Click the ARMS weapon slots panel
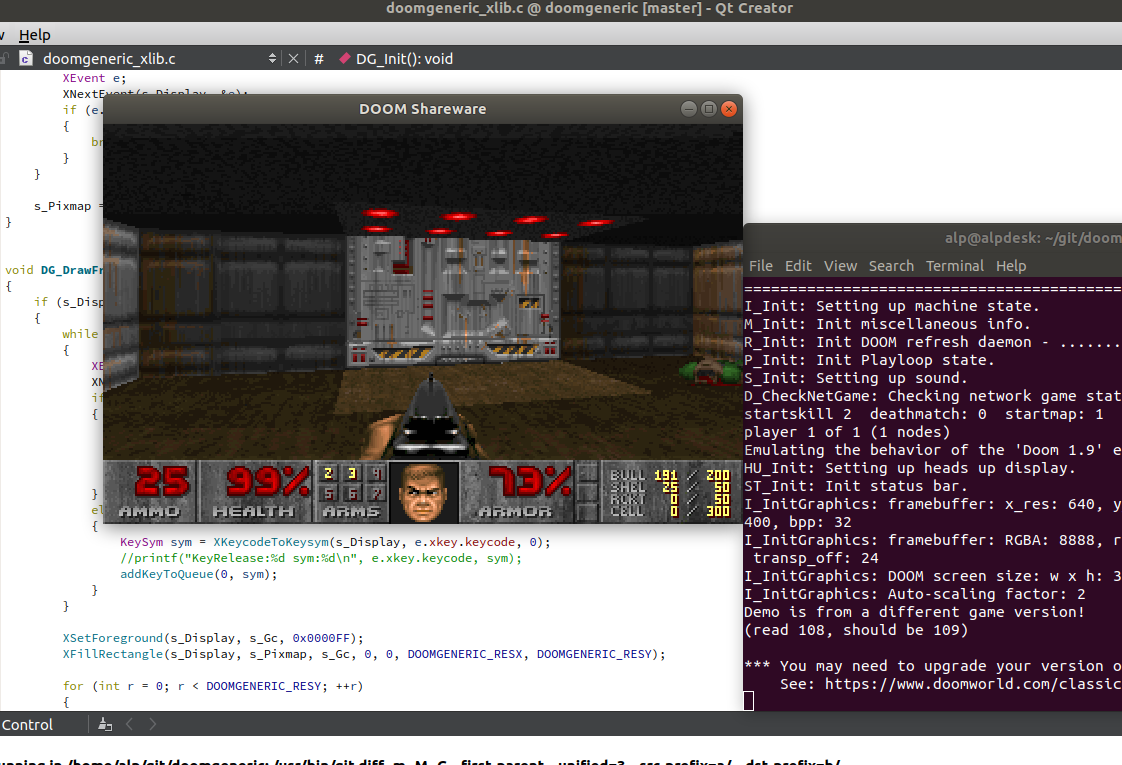1122x765 pixels. click(351, 491)
